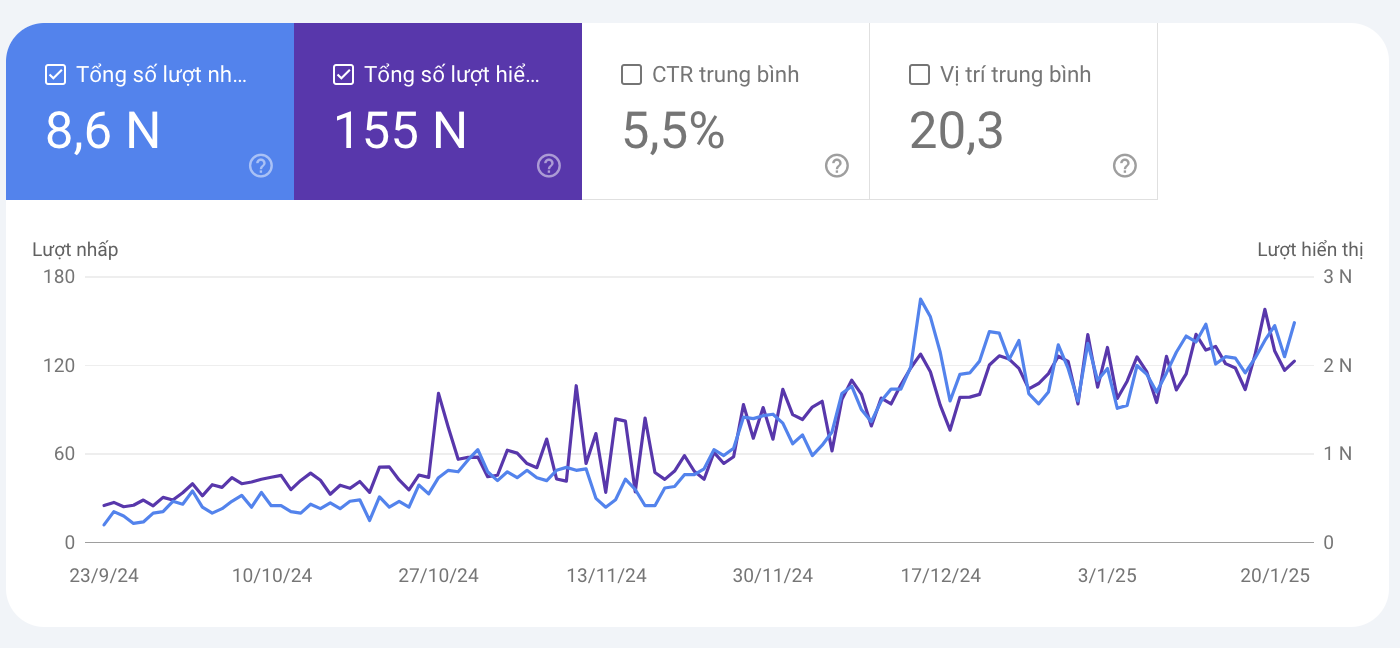Click the 180 left axis label
The width and height of the screenshot is (1400, 648).
tap(60, 277)
